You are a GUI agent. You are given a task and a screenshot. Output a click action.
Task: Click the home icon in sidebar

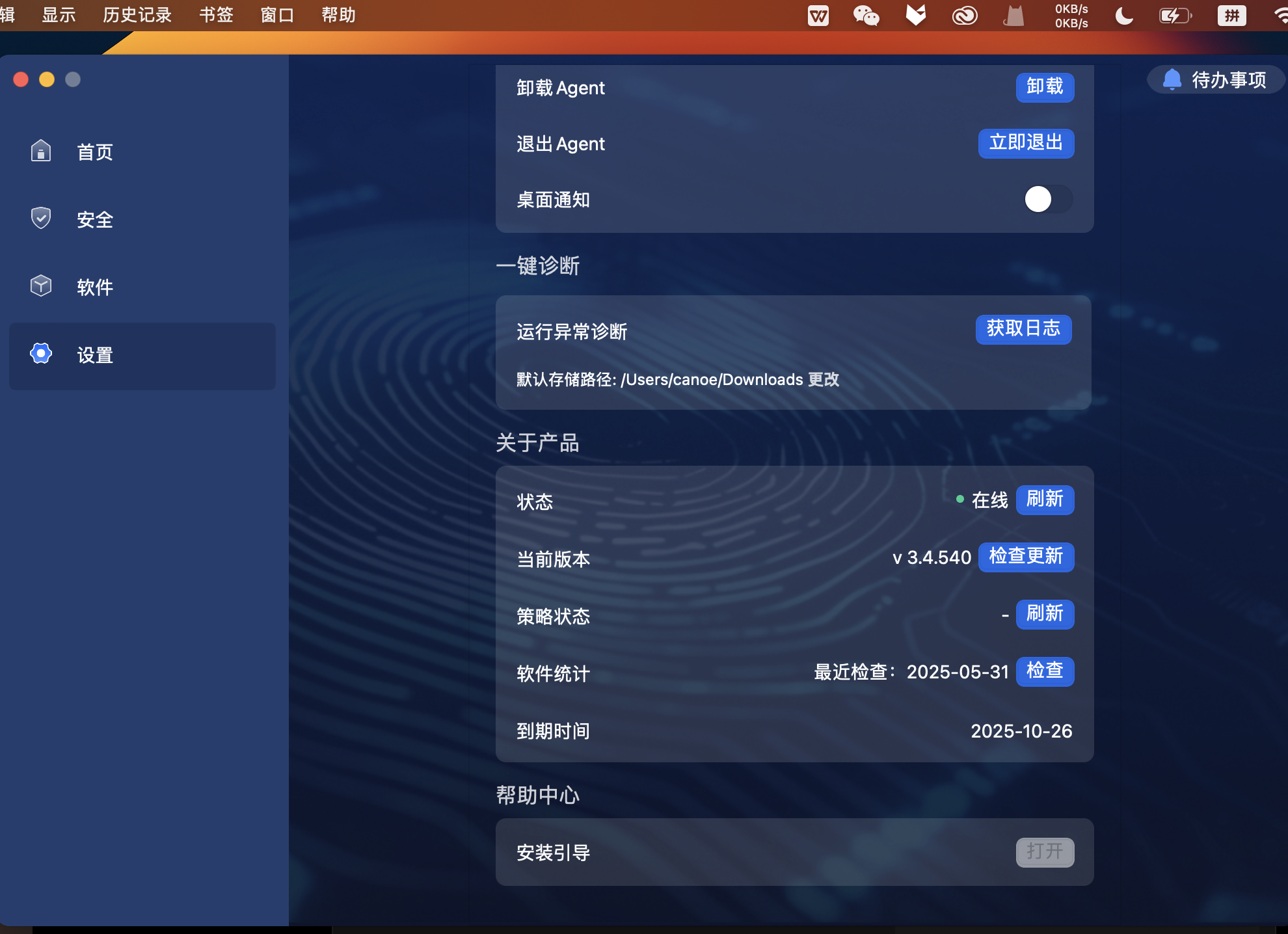point(41,151)
